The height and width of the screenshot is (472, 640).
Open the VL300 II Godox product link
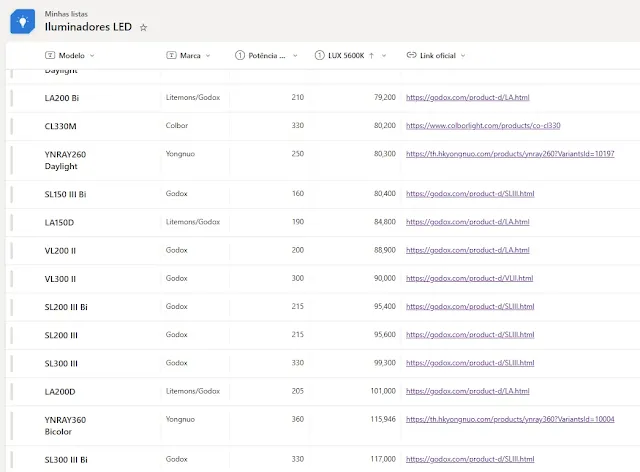pyautogui.click(x=469, y=278)
